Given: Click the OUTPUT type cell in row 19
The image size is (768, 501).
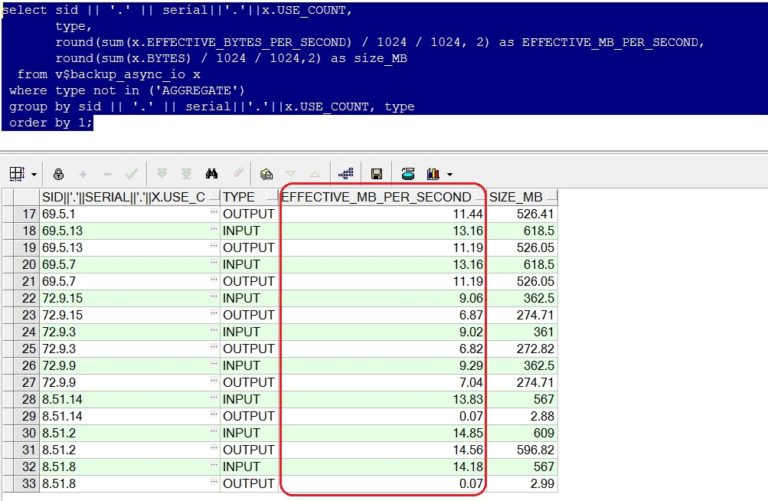Looking at the screenshot, I should (249, 248).
